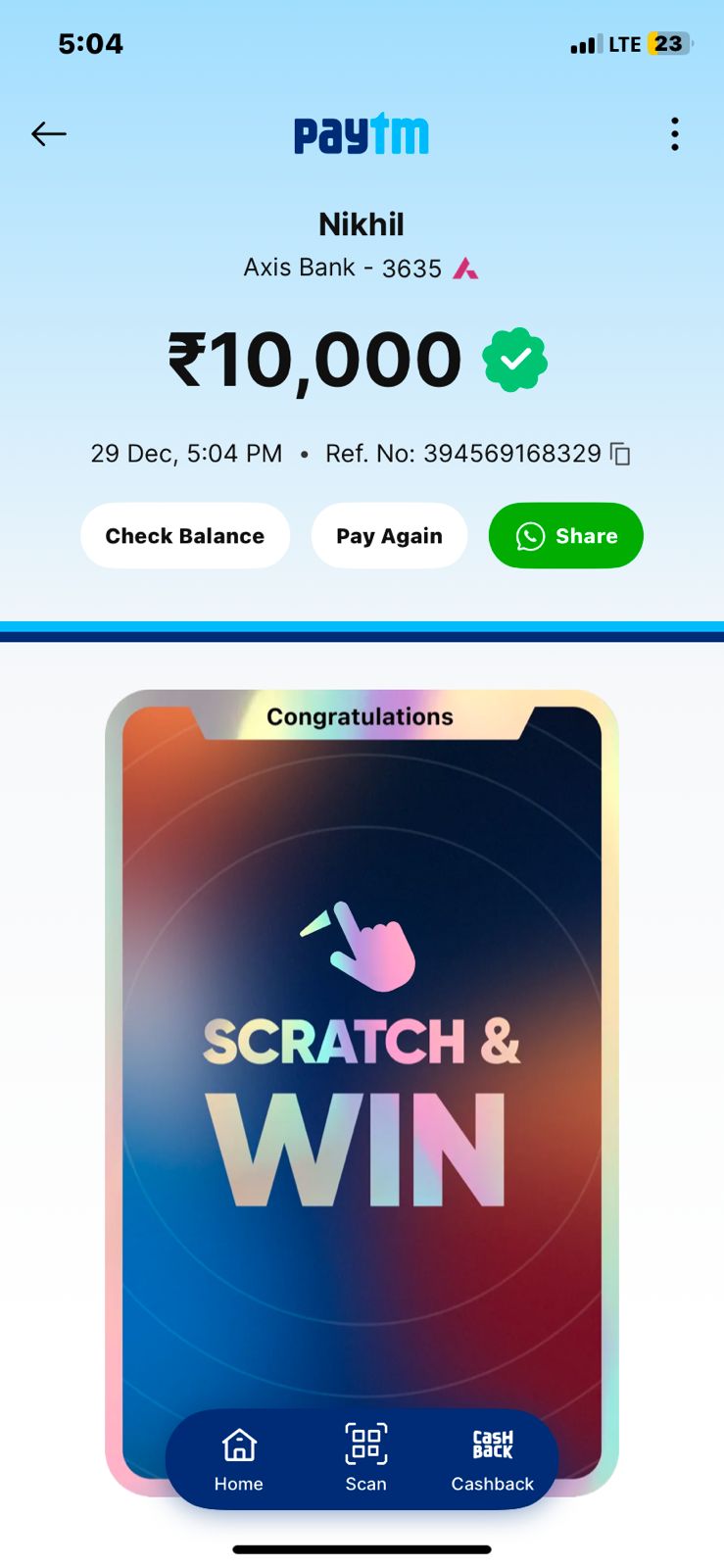Image resolution: width=724 pixels, height=1568 pixels.
Task: Tap the Axis Bank logo icon
Action: (465, 269)
